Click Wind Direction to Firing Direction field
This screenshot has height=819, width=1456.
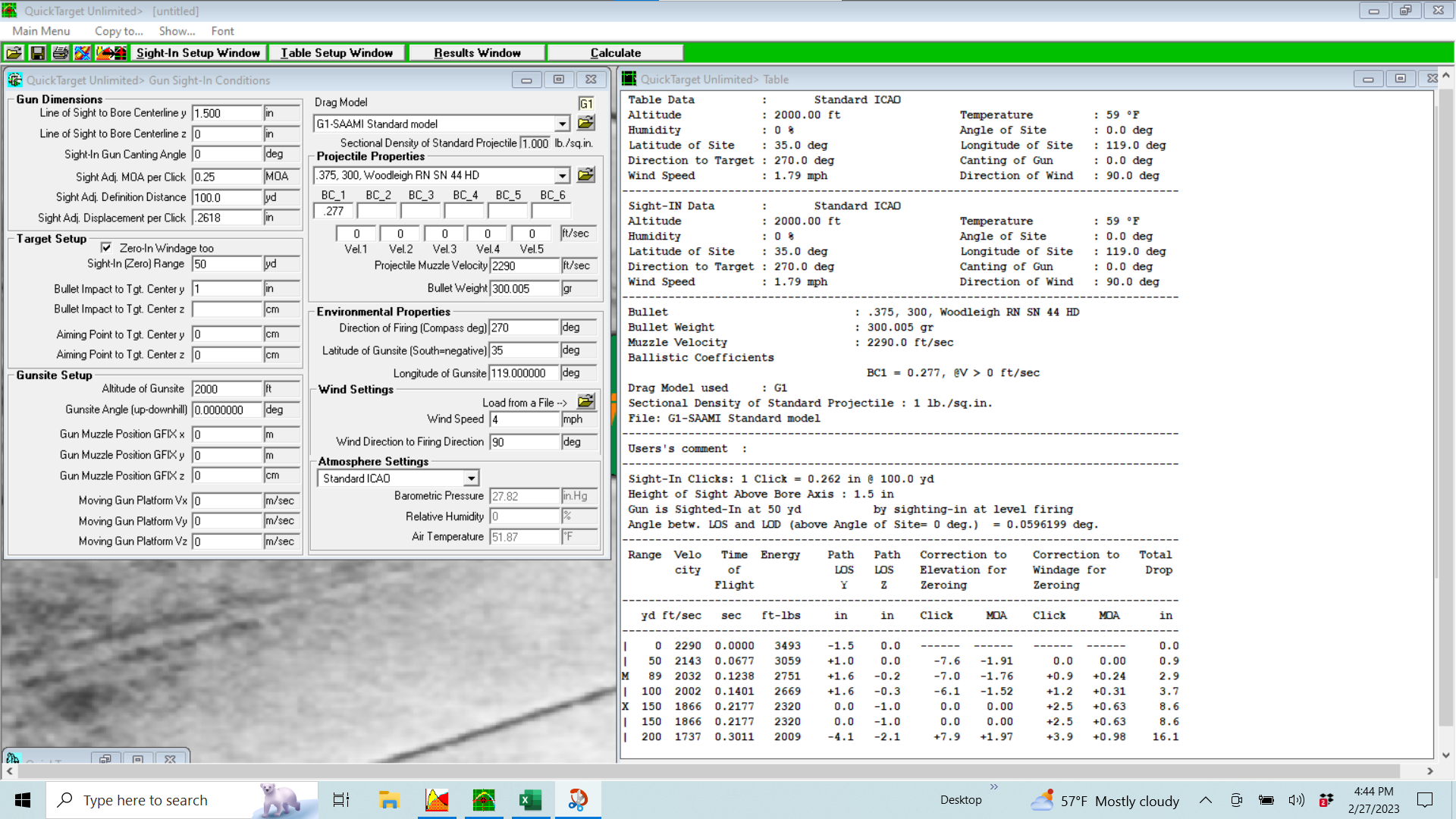tap(525, 442)
